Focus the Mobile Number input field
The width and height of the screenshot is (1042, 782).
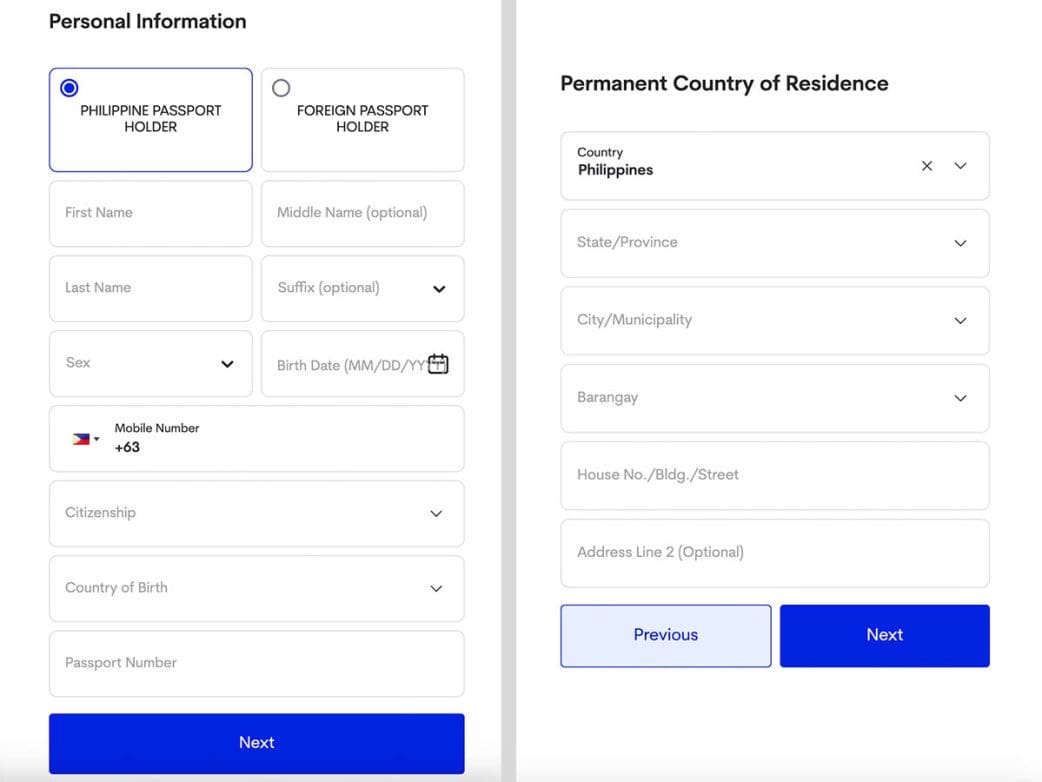pyautogui.click(x=280, y=447)
